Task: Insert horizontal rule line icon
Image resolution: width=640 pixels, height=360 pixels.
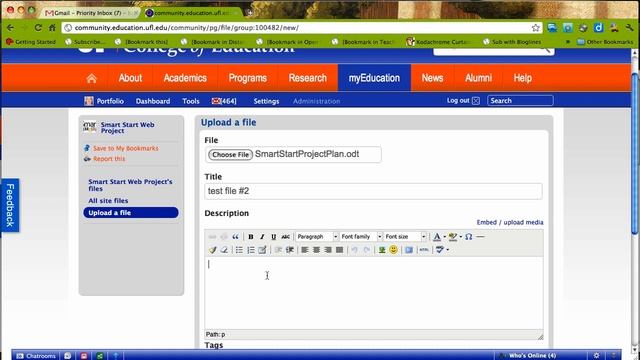Action: pos(480,237)
